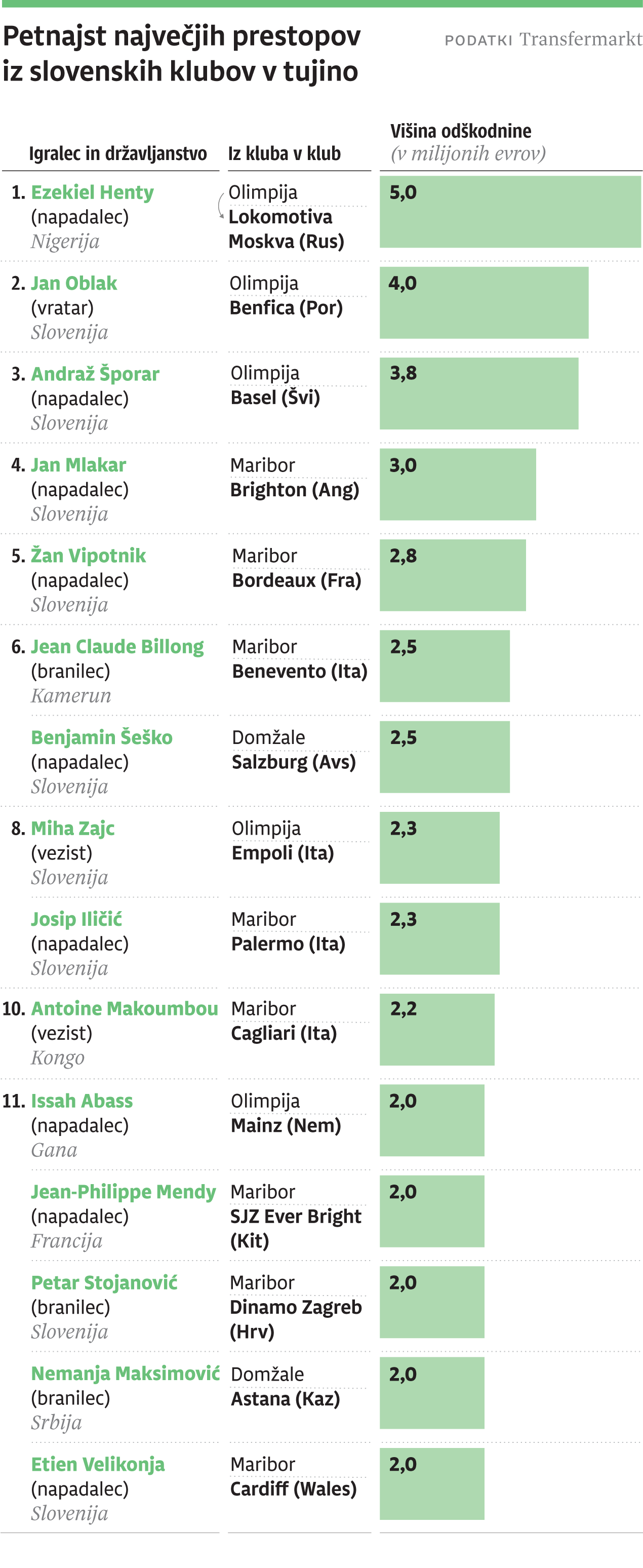Click the Transfermarkt data source label

[580, 40]
